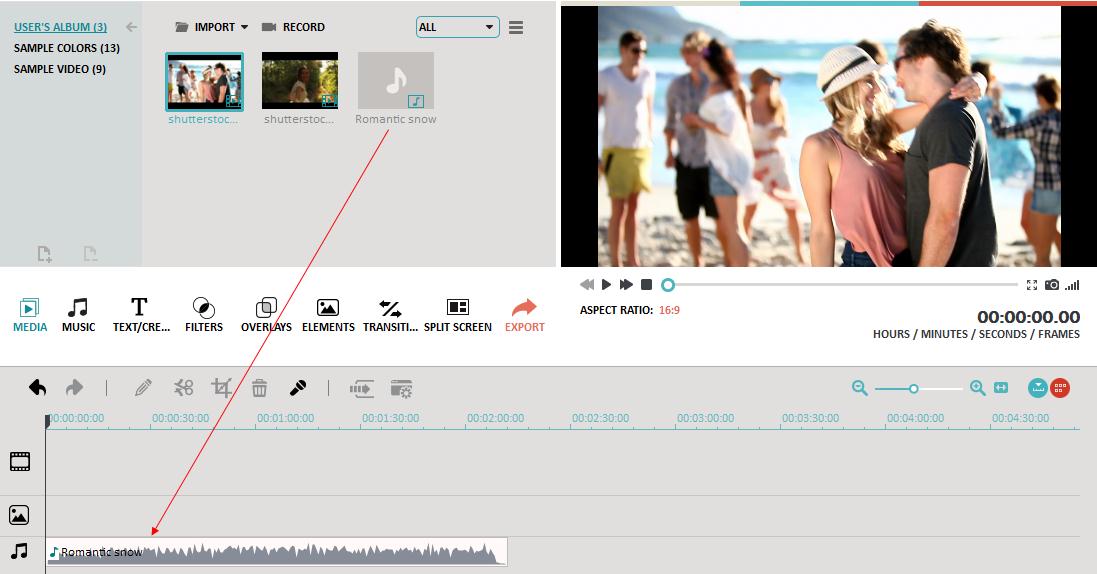The width and height of the screenshot is (1097, 574).
Task: Click the picture-in-picture track icon
Action: coord(19,515)
